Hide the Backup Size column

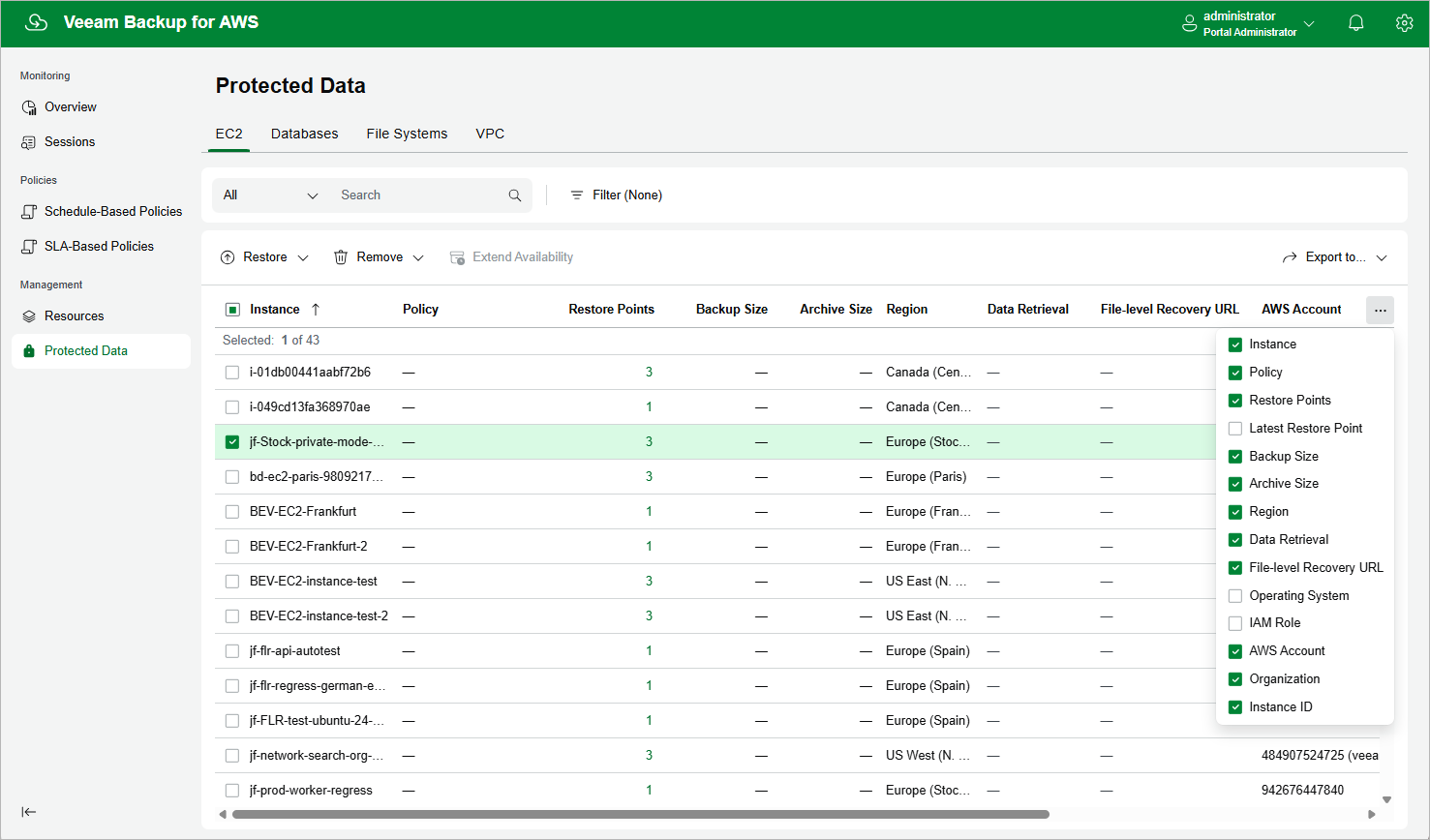pos(1235,457)
